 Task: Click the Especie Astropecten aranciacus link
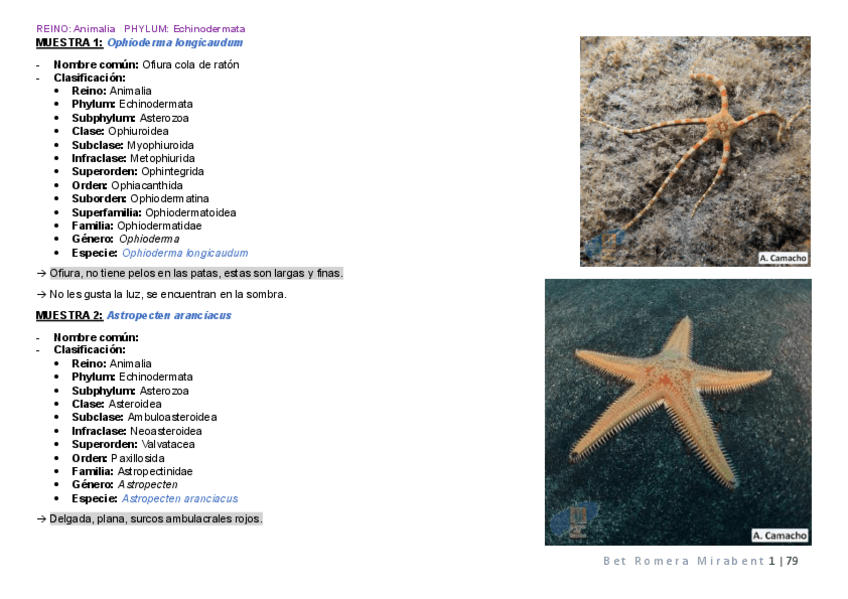tap(180, 498)
